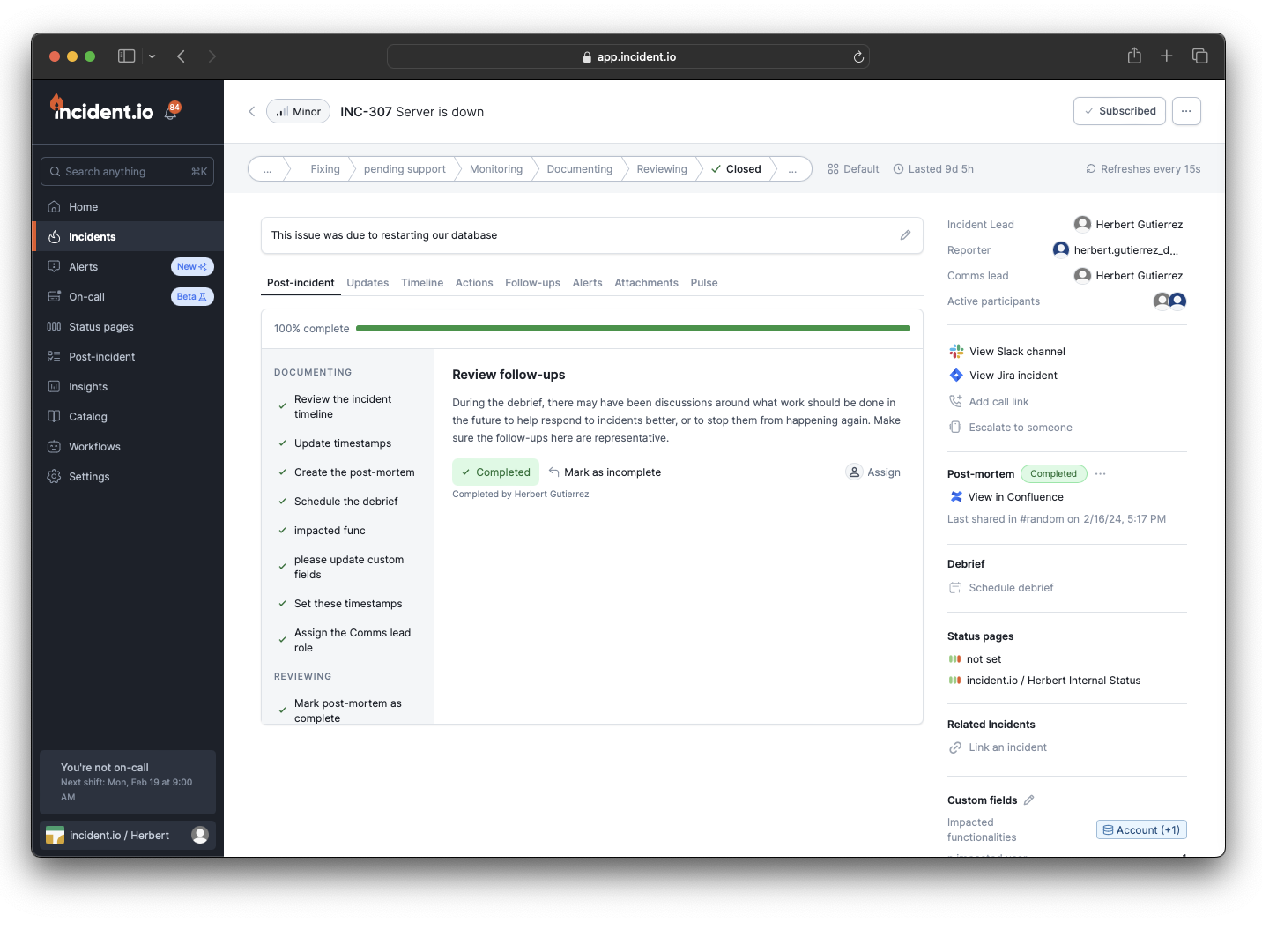Open the Follow-ups tab

point(532,283)
